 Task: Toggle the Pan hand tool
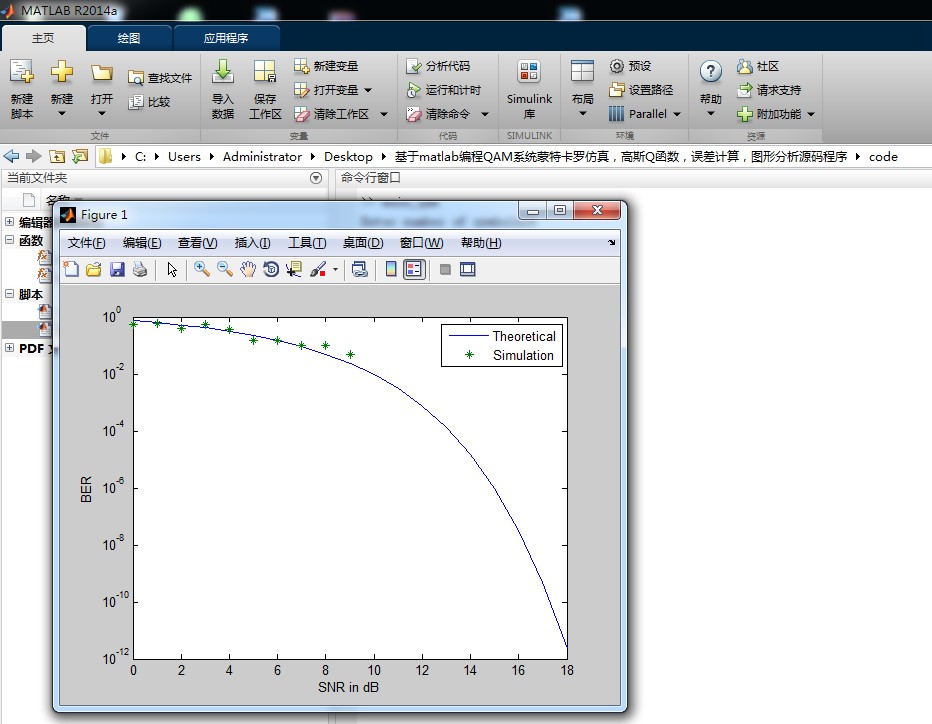click(x=248, y=269)
